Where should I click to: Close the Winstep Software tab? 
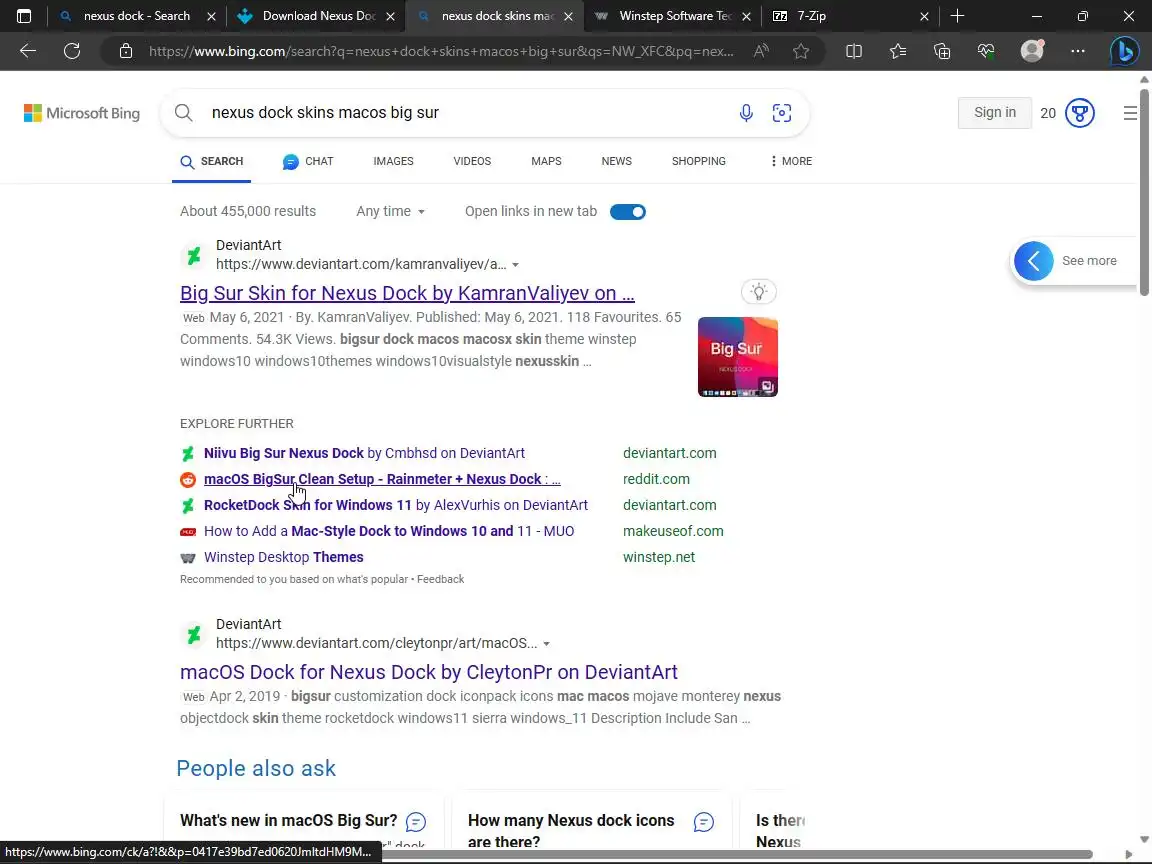tap(746, 16)
